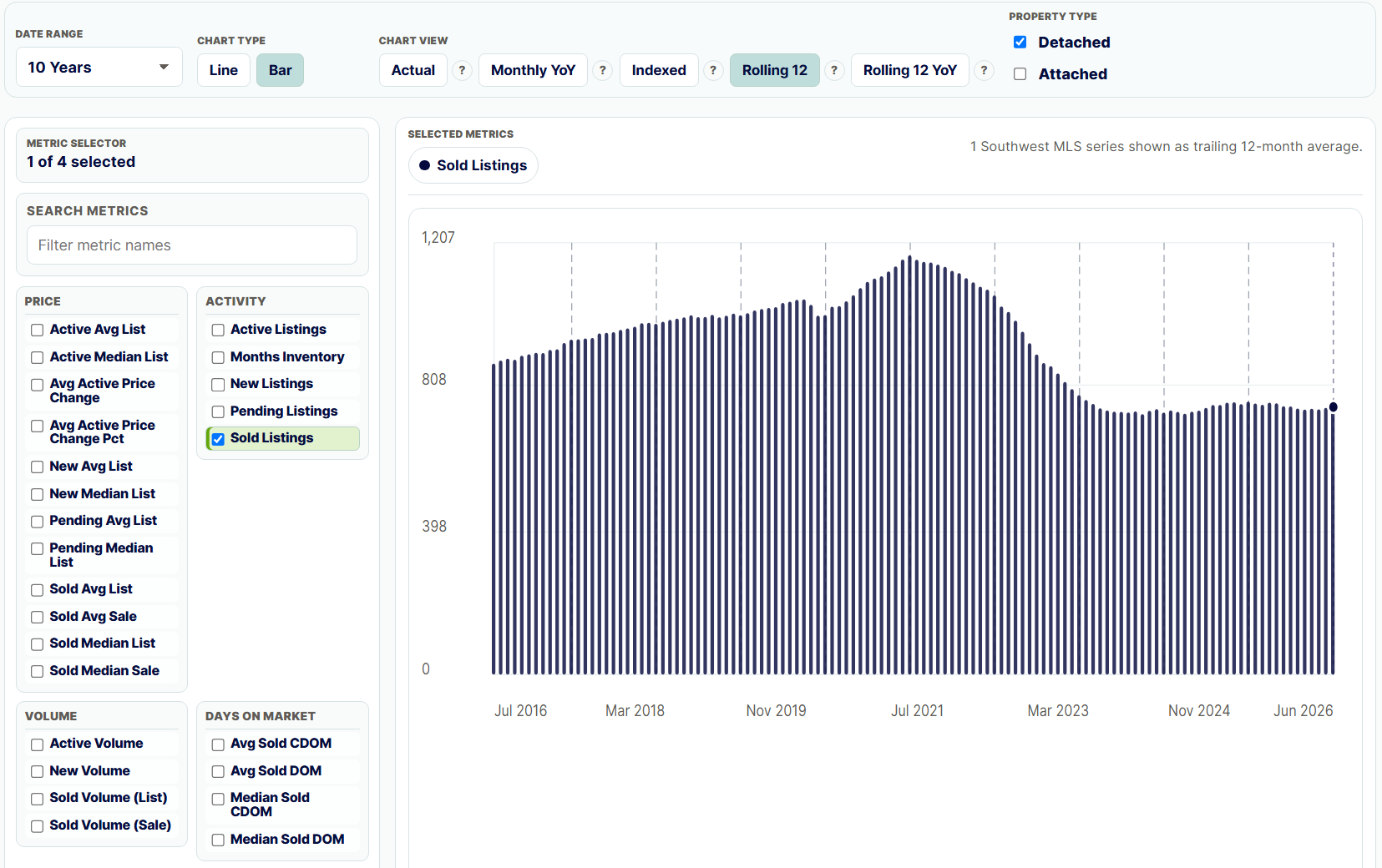The image size is (1382, 868).
Task: Check the Avg Sold DOM metric
Action: click(x=218, y=772)
